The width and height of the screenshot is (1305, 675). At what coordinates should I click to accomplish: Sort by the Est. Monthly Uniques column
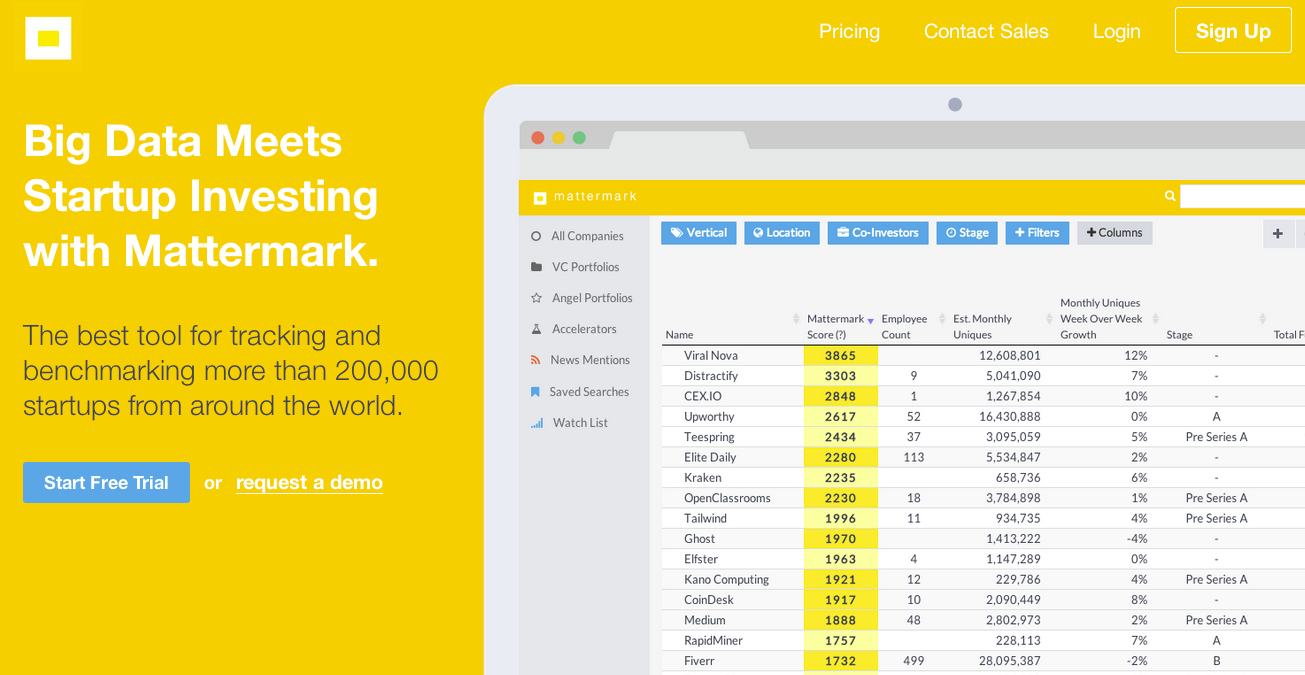(x=982, y=327)
